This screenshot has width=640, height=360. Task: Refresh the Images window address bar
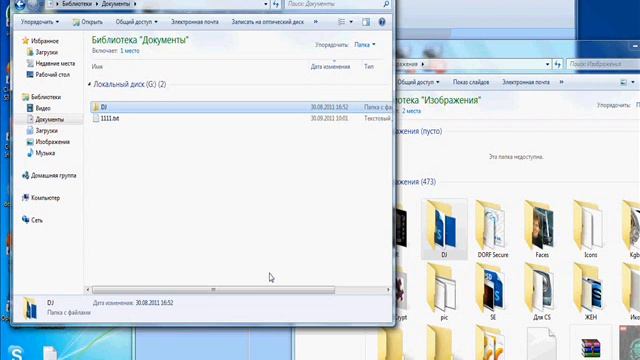tap(558, 64)
